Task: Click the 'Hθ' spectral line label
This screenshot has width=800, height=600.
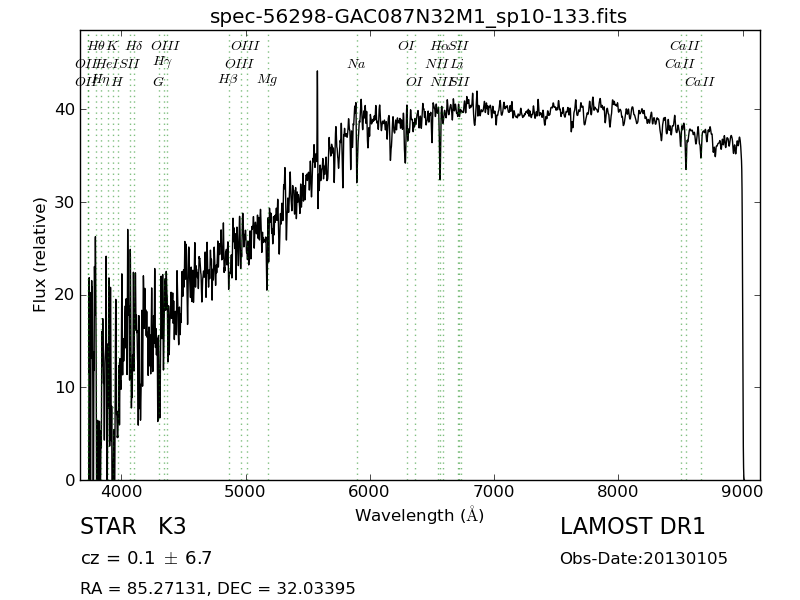Action: click(x=95, y=46)
